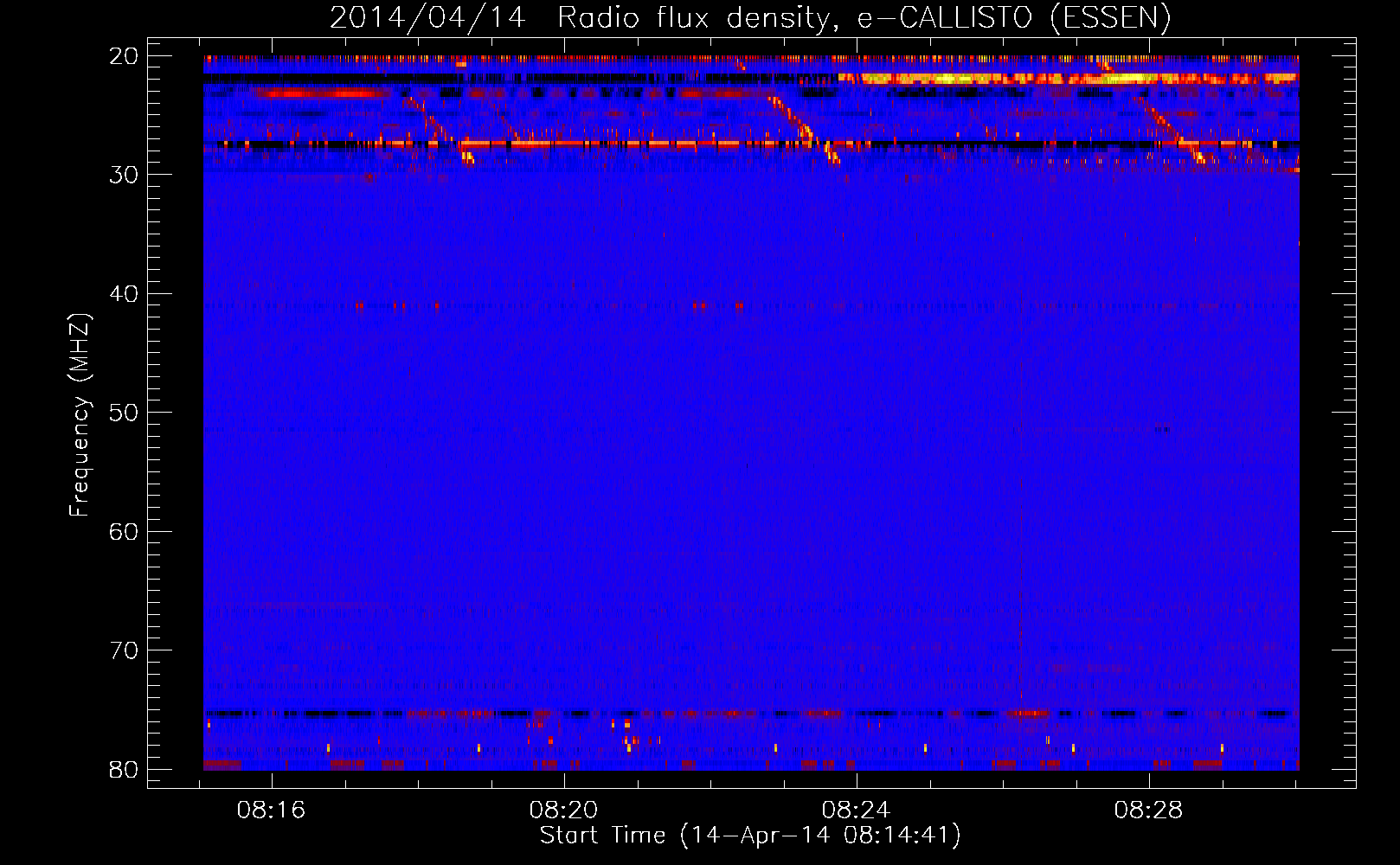Click the time tick label '08:28'

pos(1149,811)
